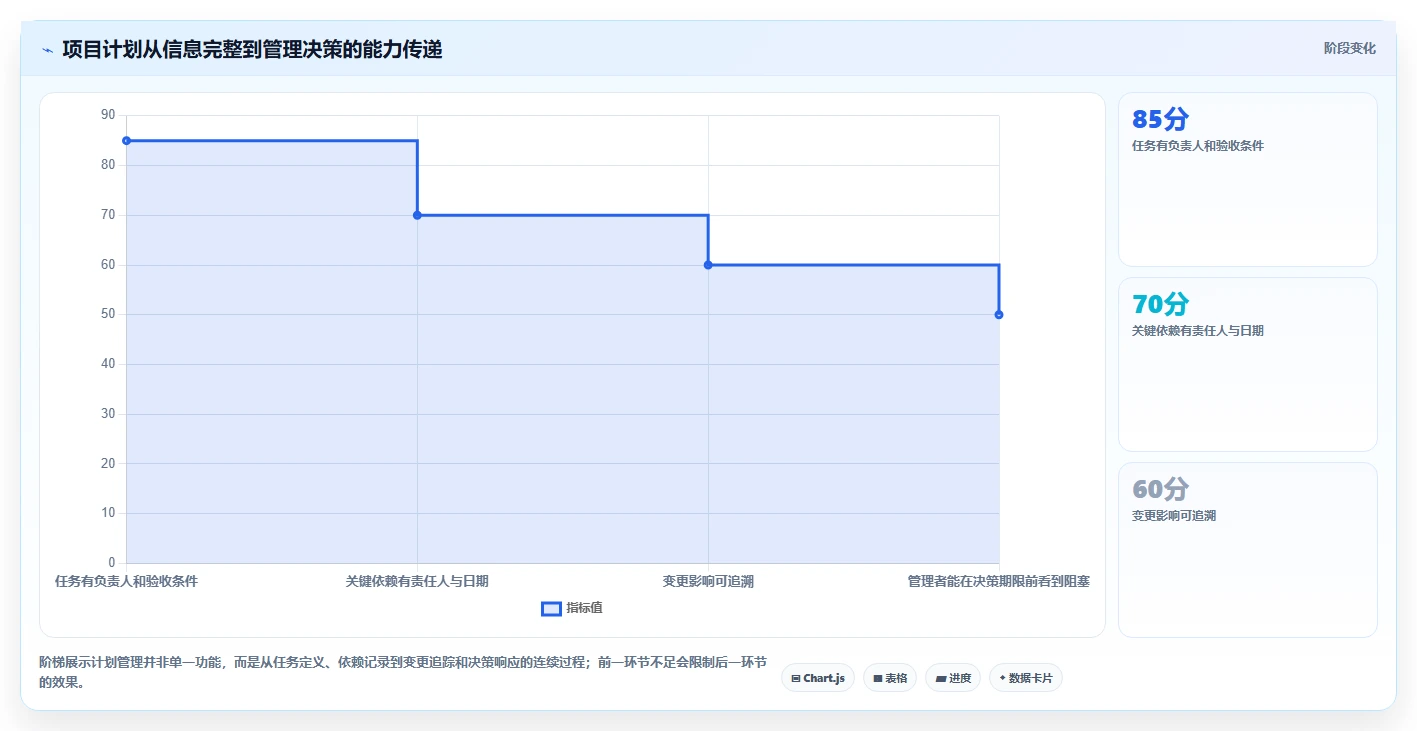Select the chart data point at value 60
Screen dimensions: 1417x731
coord(708,265)
